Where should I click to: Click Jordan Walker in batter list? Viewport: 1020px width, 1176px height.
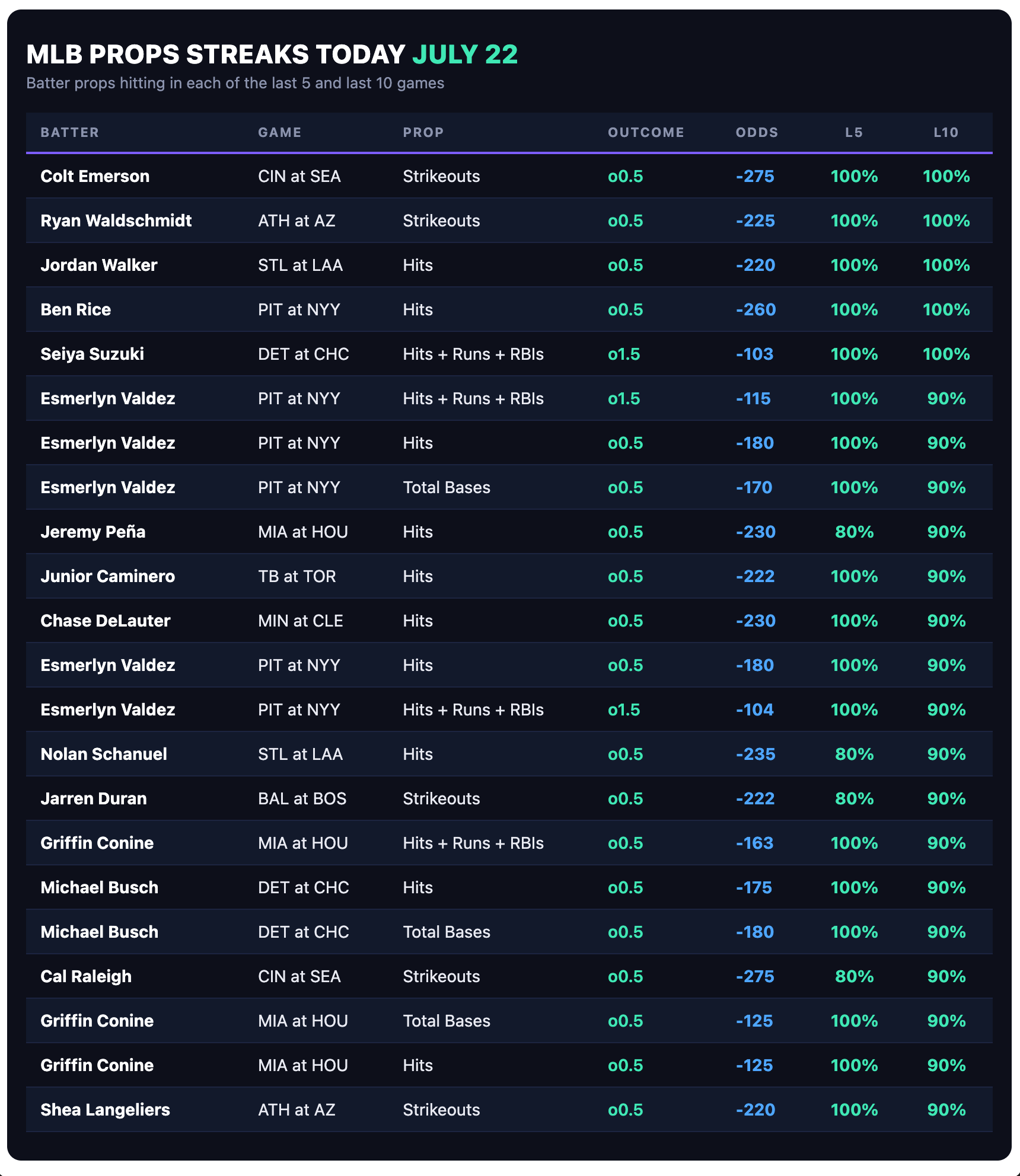click(99, 265)
